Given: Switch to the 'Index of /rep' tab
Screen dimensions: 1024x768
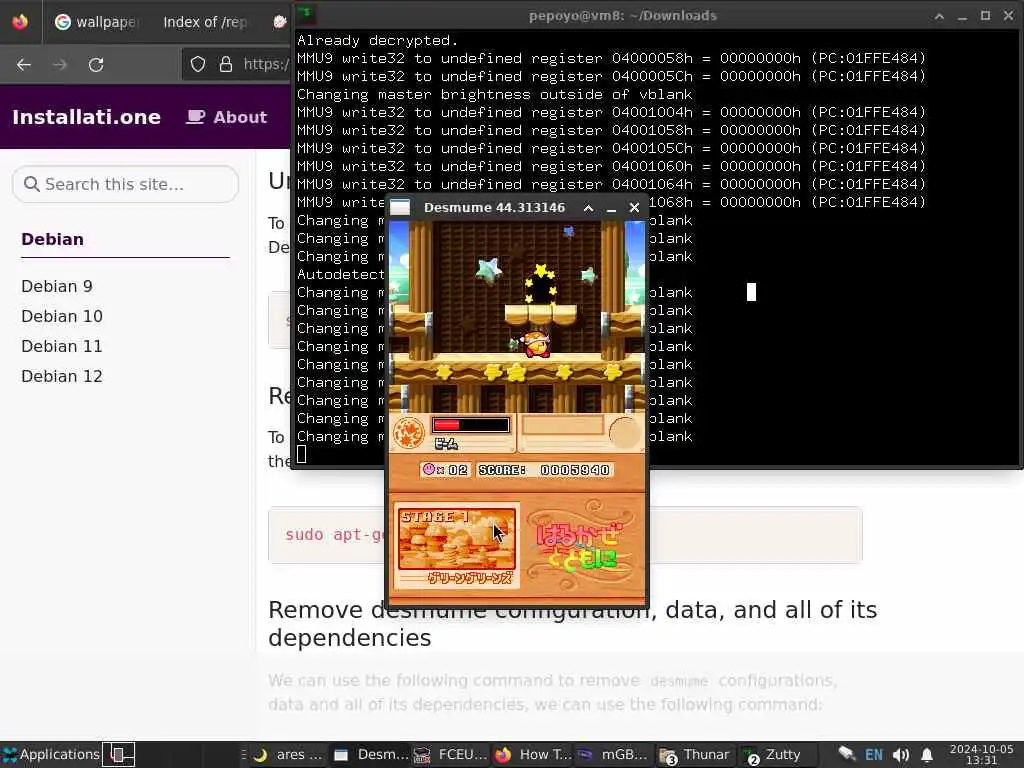Looking at the screenshot, I should tap(205, 22).
